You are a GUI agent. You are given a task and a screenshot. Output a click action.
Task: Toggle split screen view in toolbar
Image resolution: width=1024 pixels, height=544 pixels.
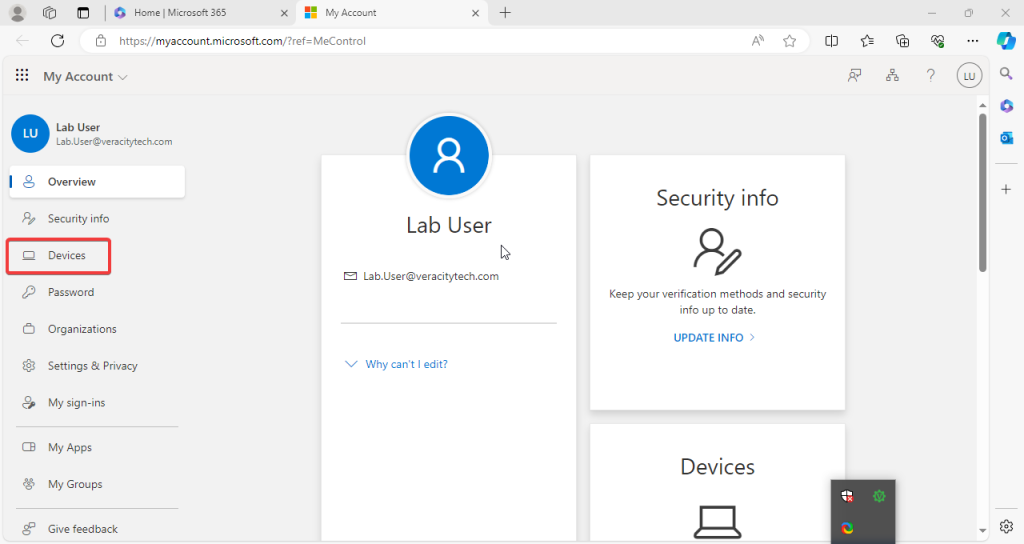tap(832, 41)
